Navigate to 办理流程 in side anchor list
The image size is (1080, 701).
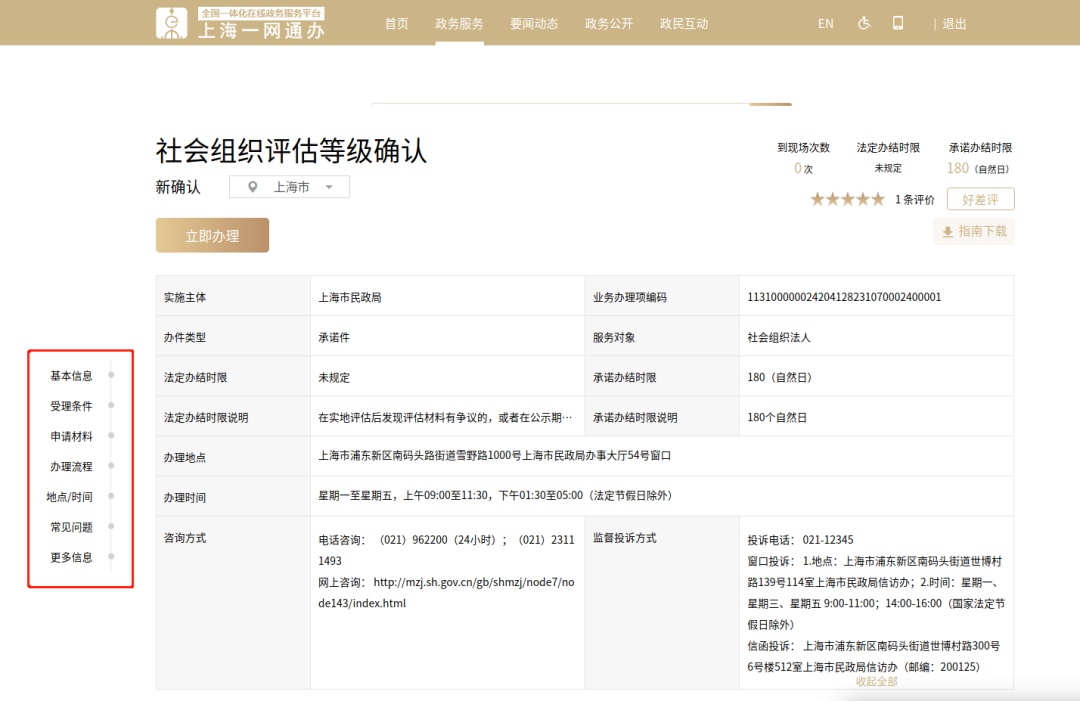[x=72, y=466]
